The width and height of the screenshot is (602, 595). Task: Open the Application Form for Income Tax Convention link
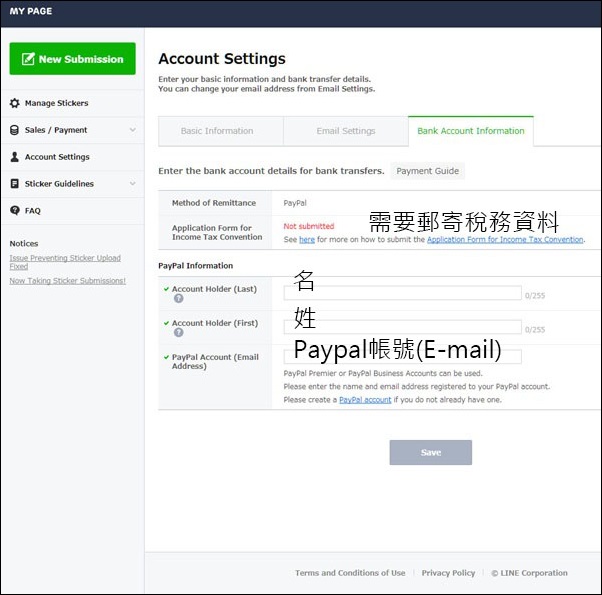[505, 240]
